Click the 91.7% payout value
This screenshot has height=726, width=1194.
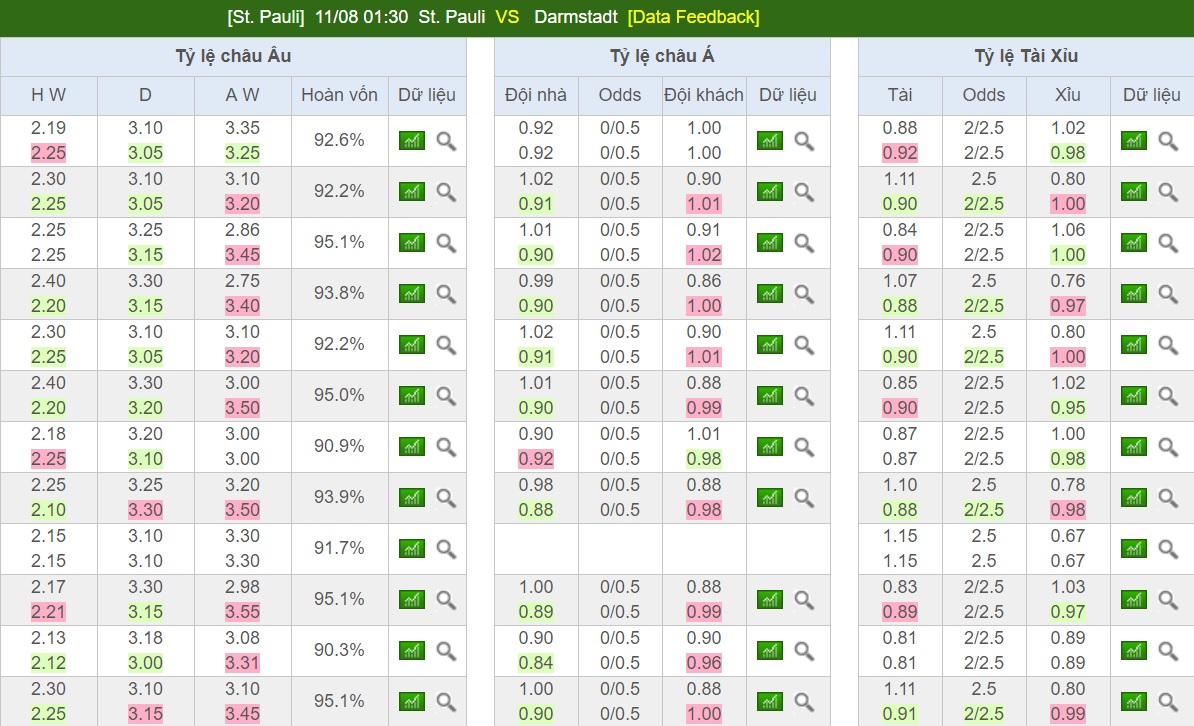(339, 548)
